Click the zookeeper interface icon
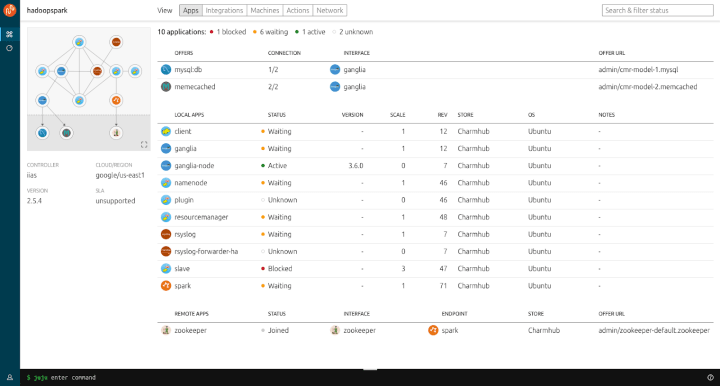720x386 pixels. pos(335,330)
